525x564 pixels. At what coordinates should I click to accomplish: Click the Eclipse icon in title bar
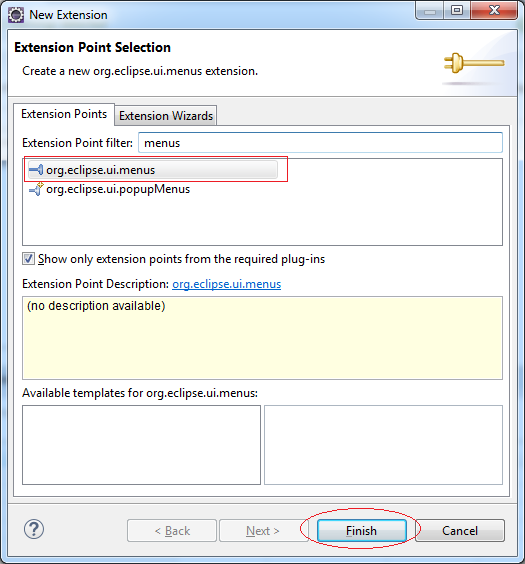tap(16, 15)
